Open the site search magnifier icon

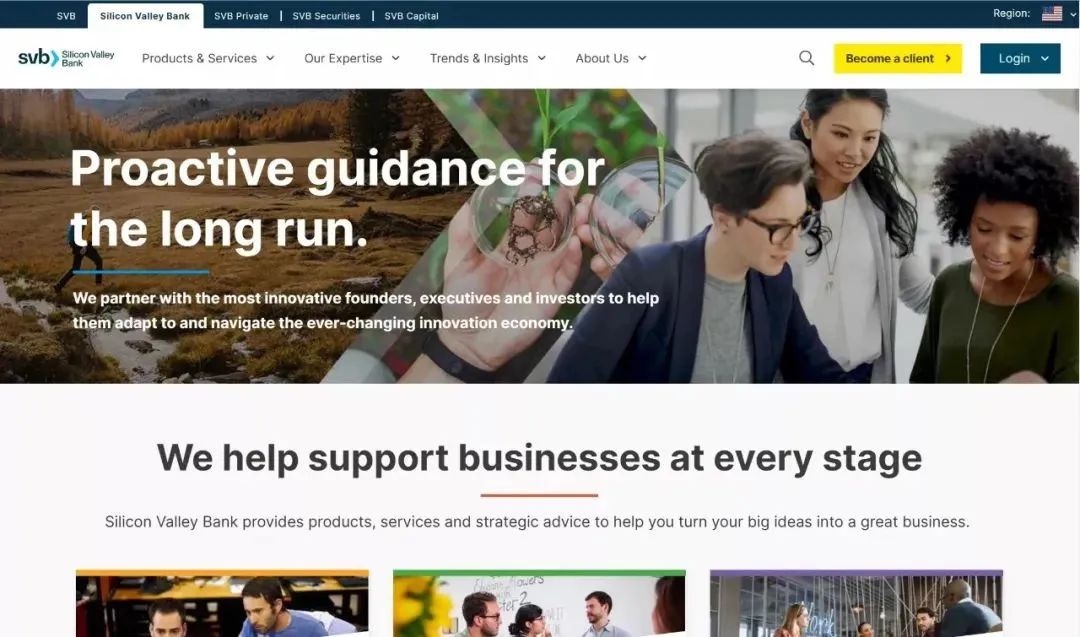point(807,59)
